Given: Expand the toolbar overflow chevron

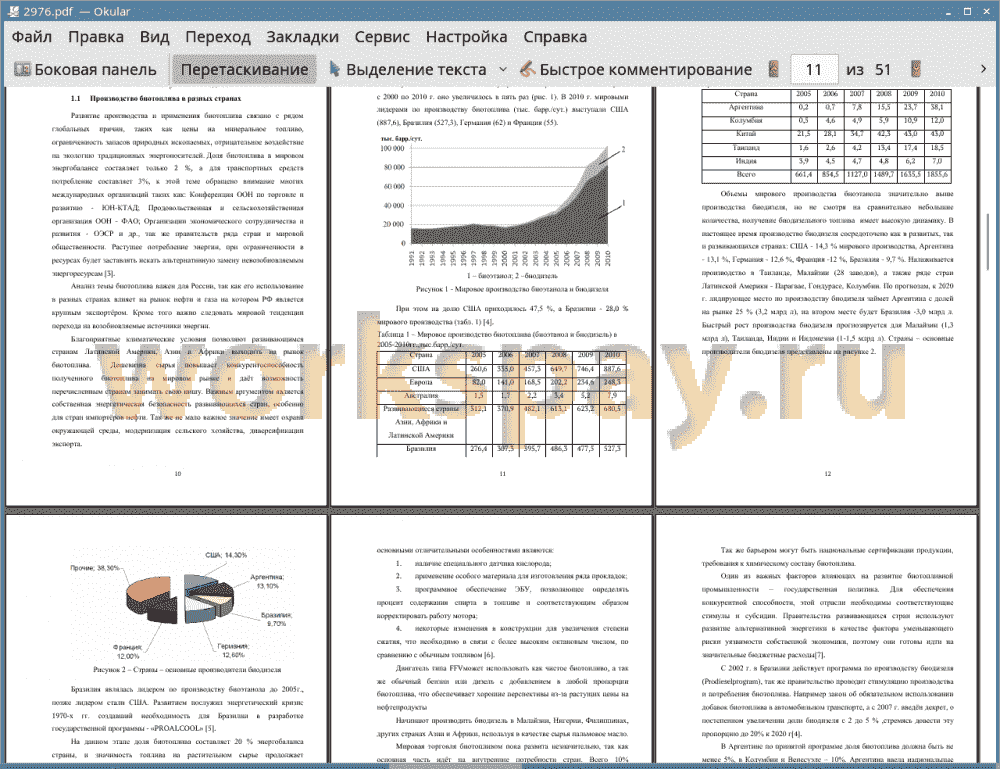Looking at the screenshot, I should point(983,69).
